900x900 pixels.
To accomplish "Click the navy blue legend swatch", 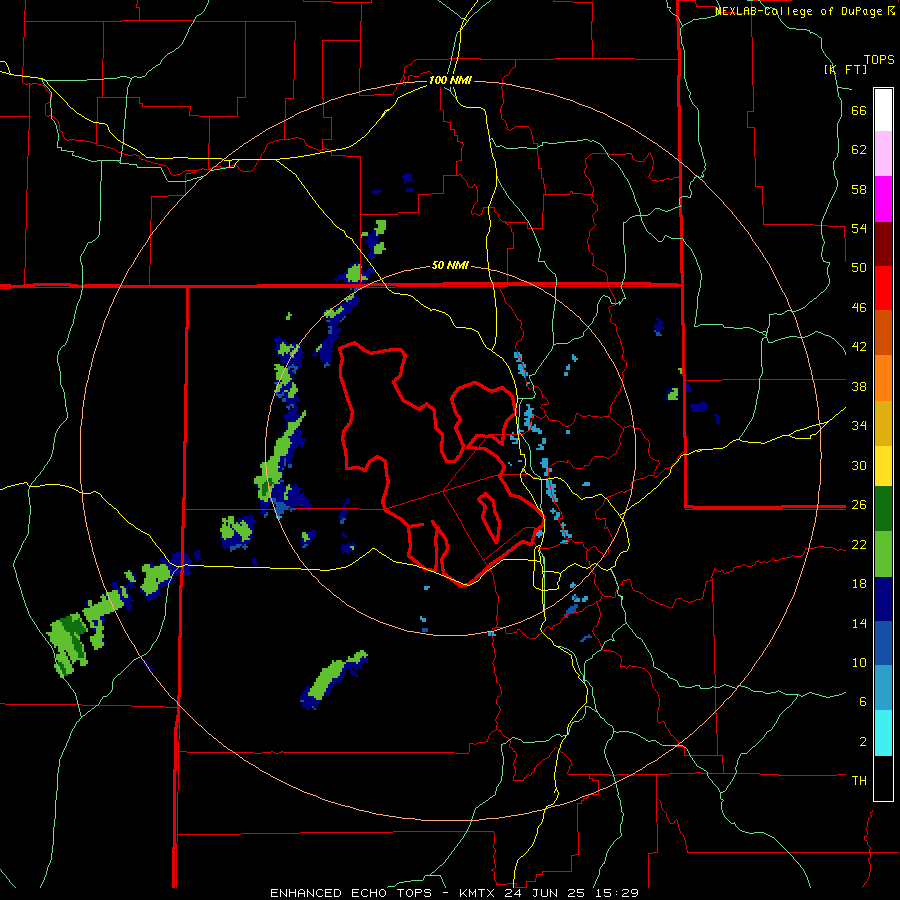I will point(883,599).
